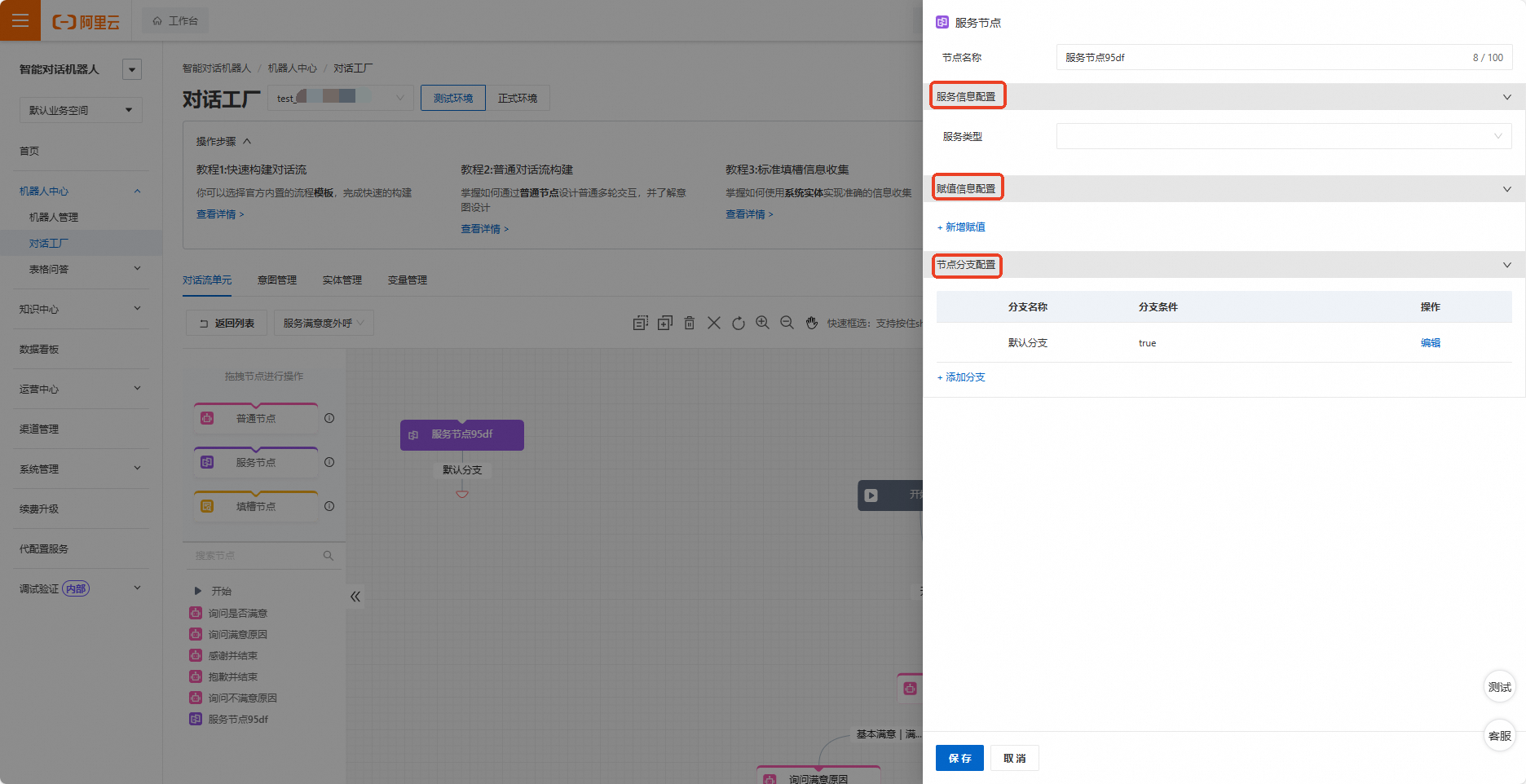Expand the 调试验证 sidebar group

137,588
